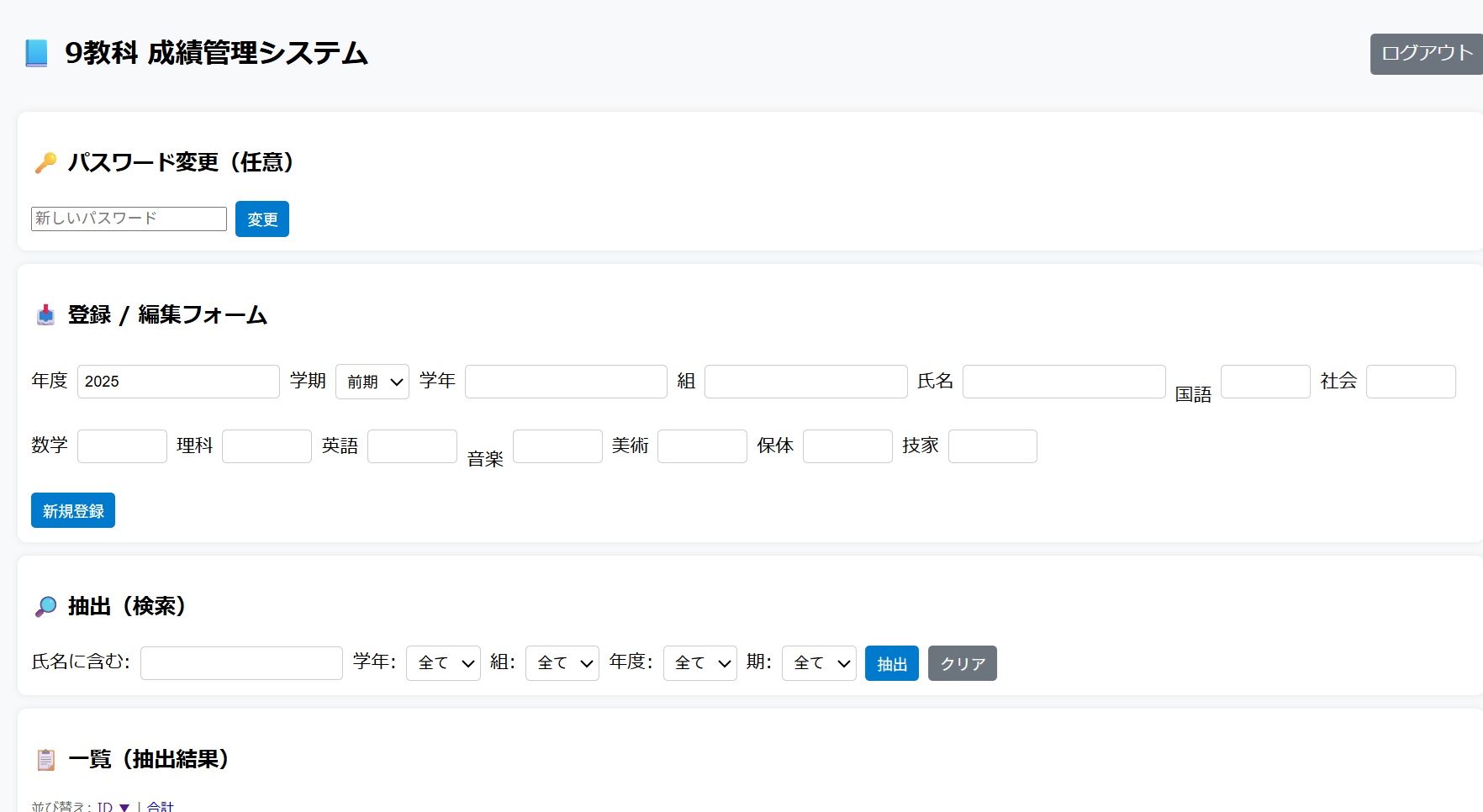Click the clipboard icon beside 一覧（抽出結果）
This screenshot has width=1483, height=812.
tap(45, 760)
